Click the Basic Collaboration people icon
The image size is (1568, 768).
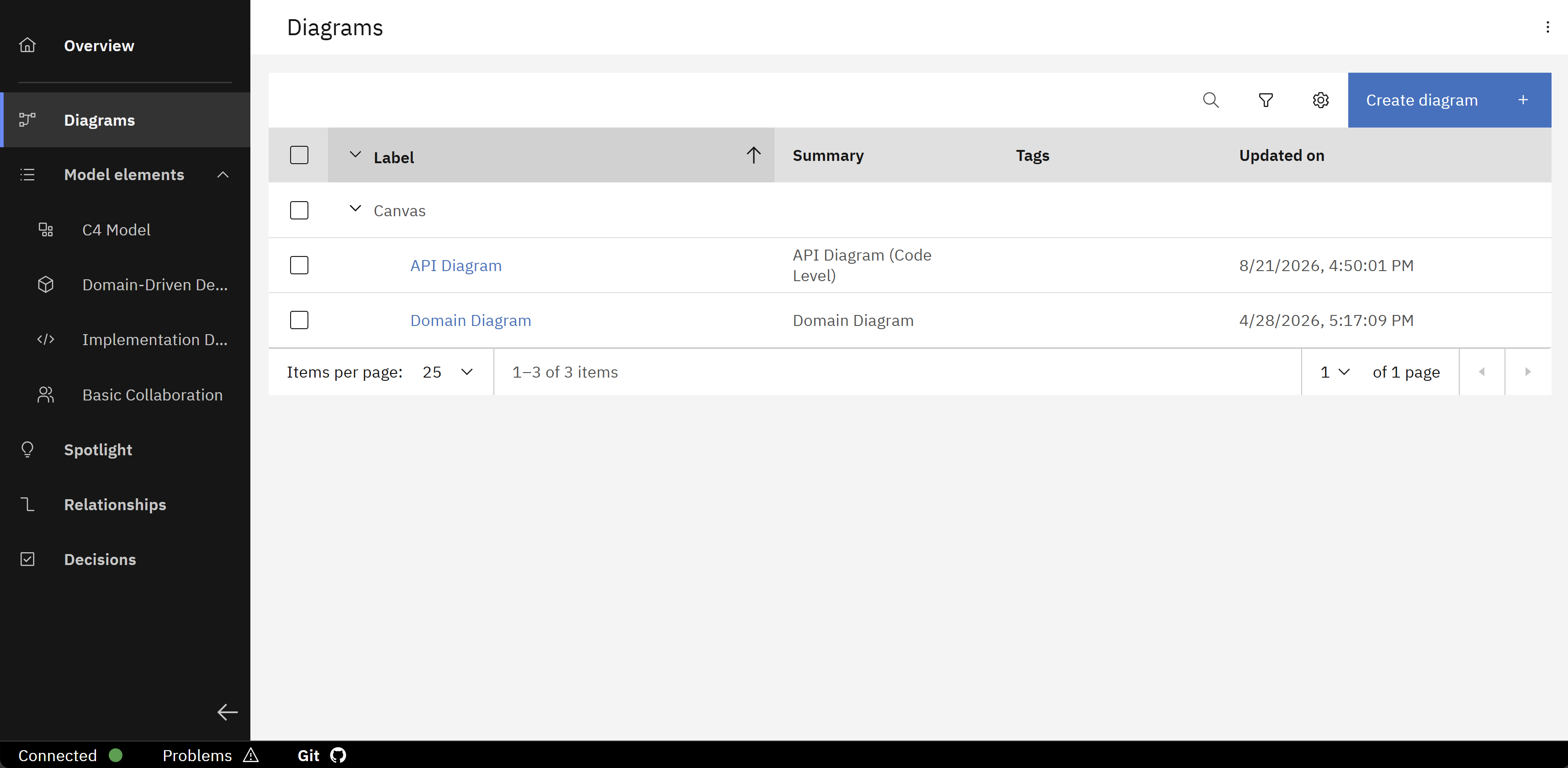coord(46,395)
